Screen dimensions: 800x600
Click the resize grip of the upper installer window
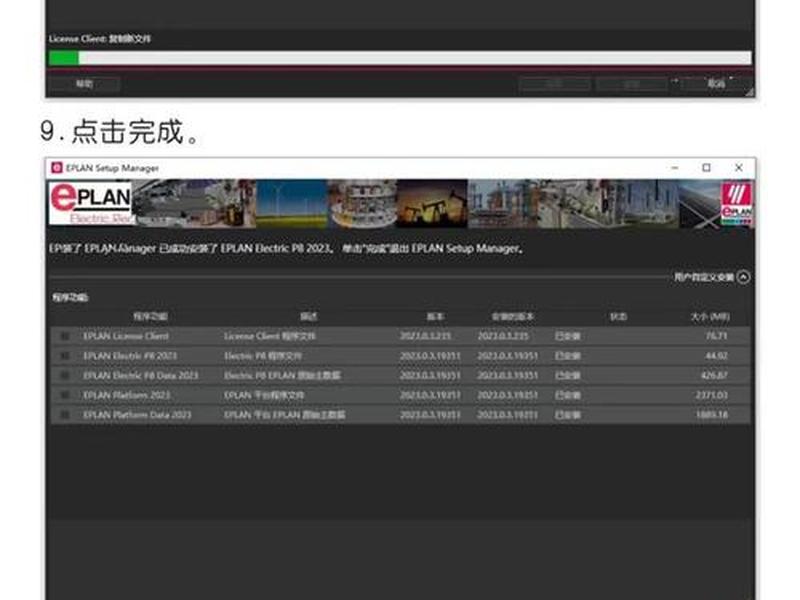click(x=749, y=92)
